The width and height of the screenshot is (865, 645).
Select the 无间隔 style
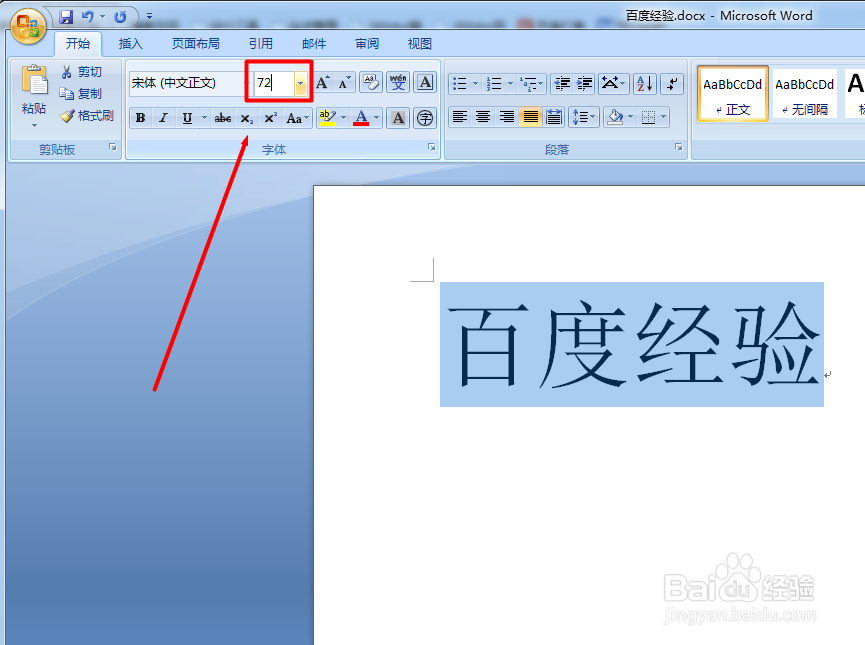pos(804,93)
